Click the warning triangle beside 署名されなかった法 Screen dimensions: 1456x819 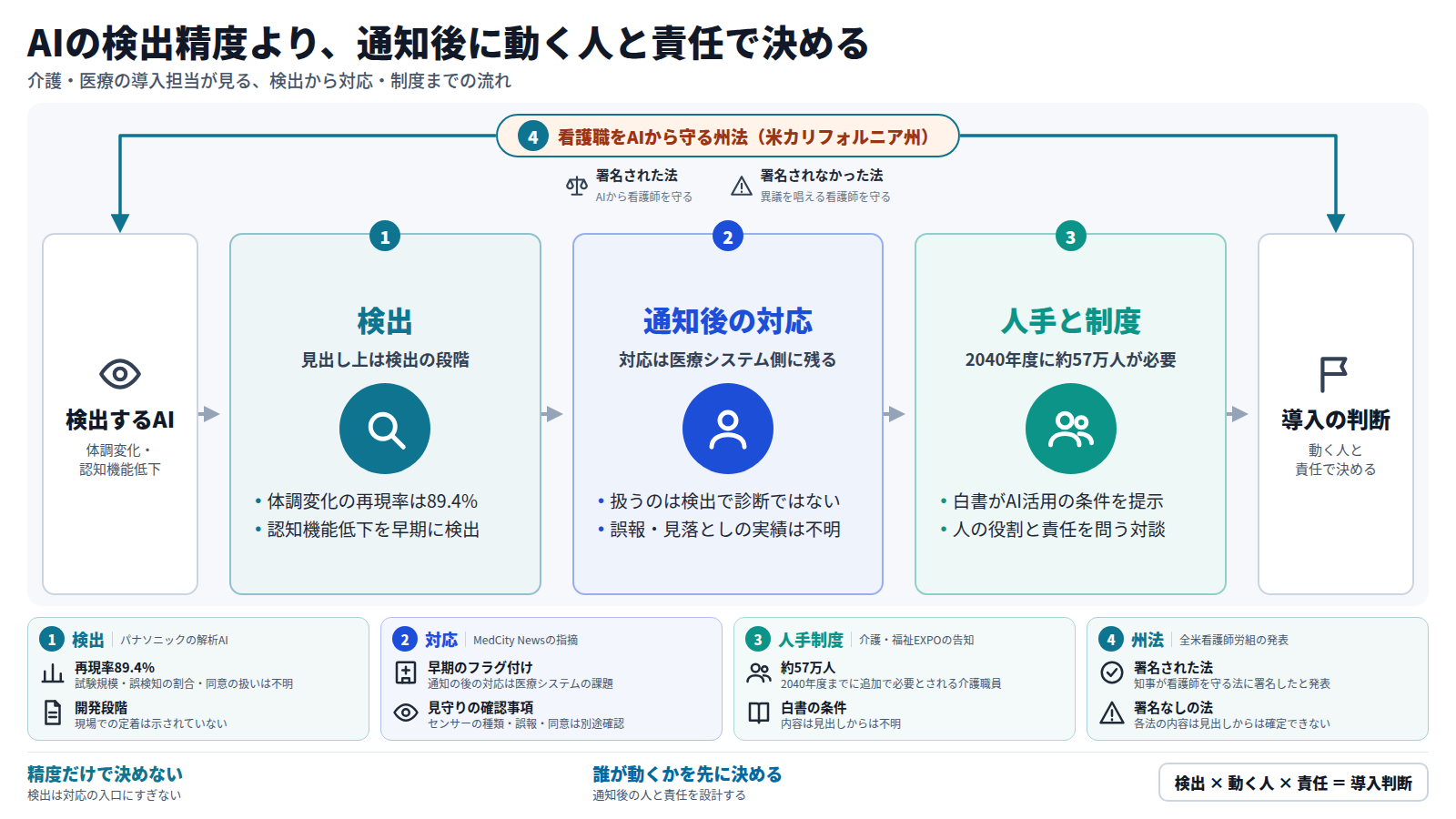[x=742, y=187]
